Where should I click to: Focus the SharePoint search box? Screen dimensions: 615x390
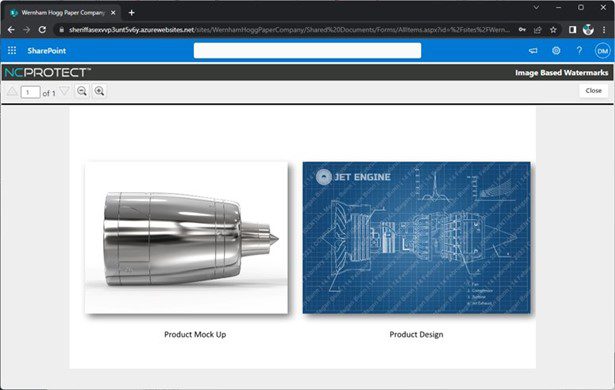pos(307,51)
